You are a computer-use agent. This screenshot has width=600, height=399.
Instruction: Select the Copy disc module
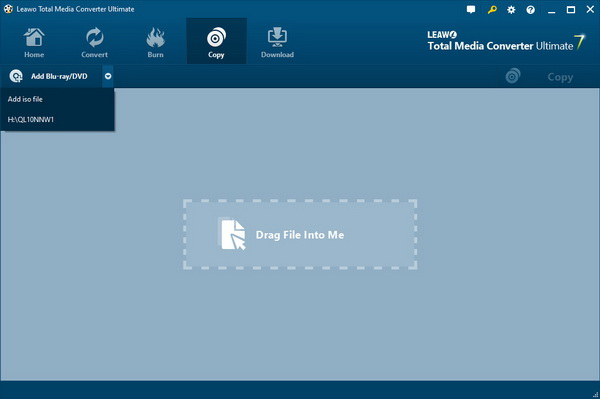click(216, 42)
